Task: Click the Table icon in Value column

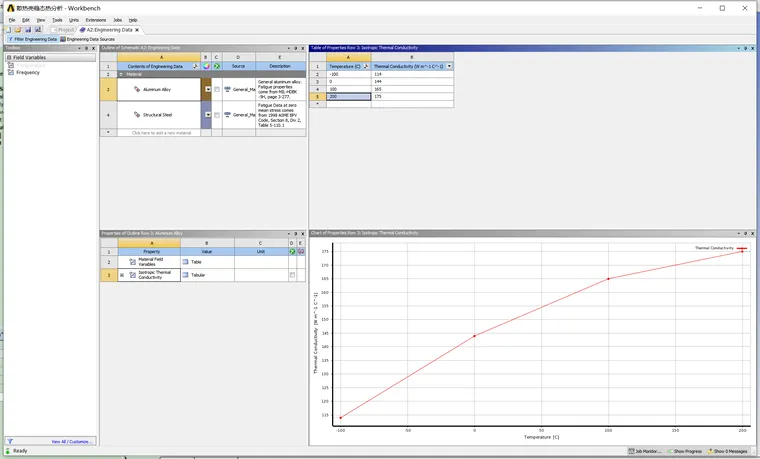Action: [185, 262]
